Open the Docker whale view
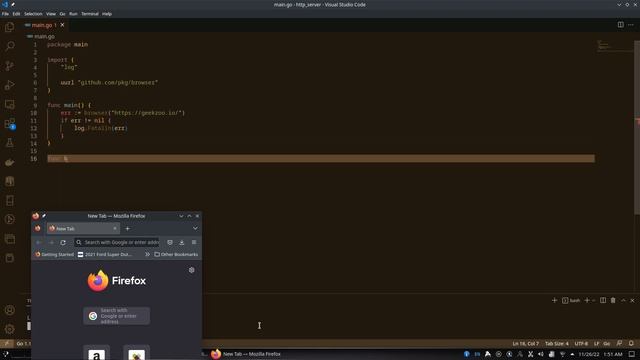The width and height of the screenshot is (640, 360). (9, 162)
